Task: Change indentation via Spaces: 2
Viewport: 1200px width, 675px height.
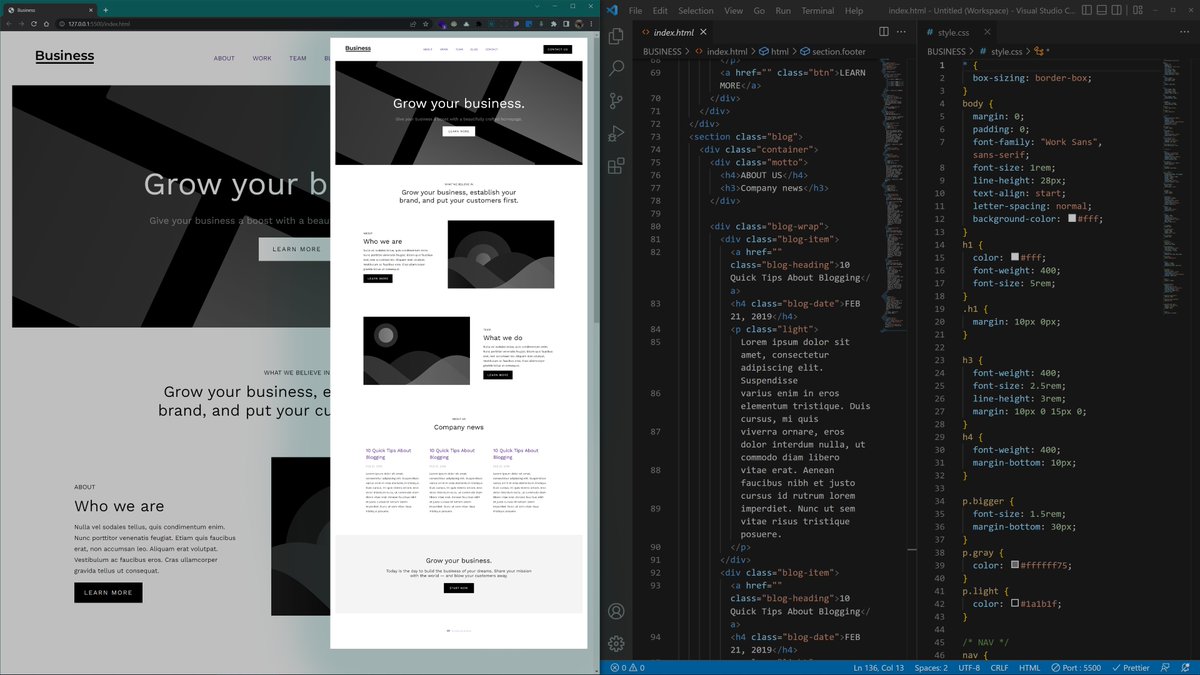Action: (931, 667)
